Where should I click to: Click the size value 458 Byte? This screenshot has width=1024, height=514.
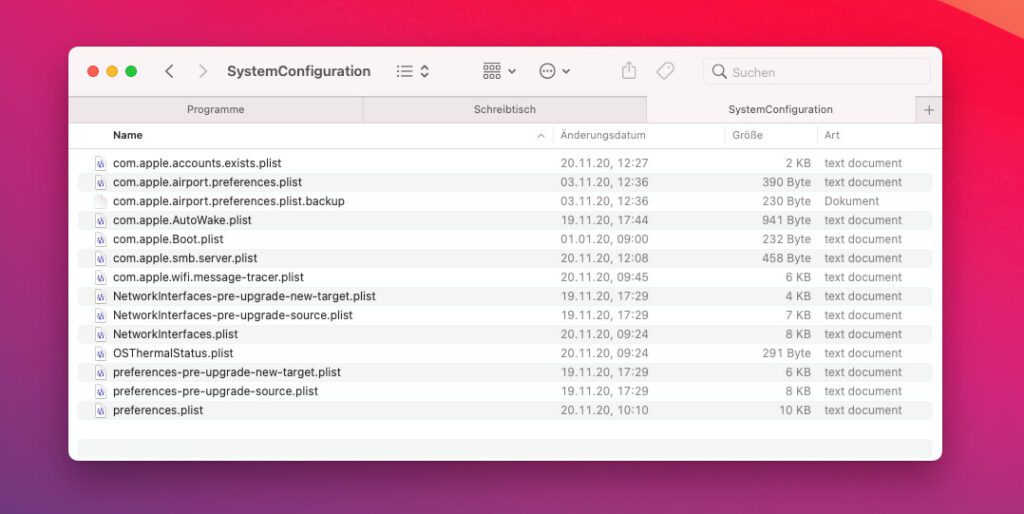786,258
